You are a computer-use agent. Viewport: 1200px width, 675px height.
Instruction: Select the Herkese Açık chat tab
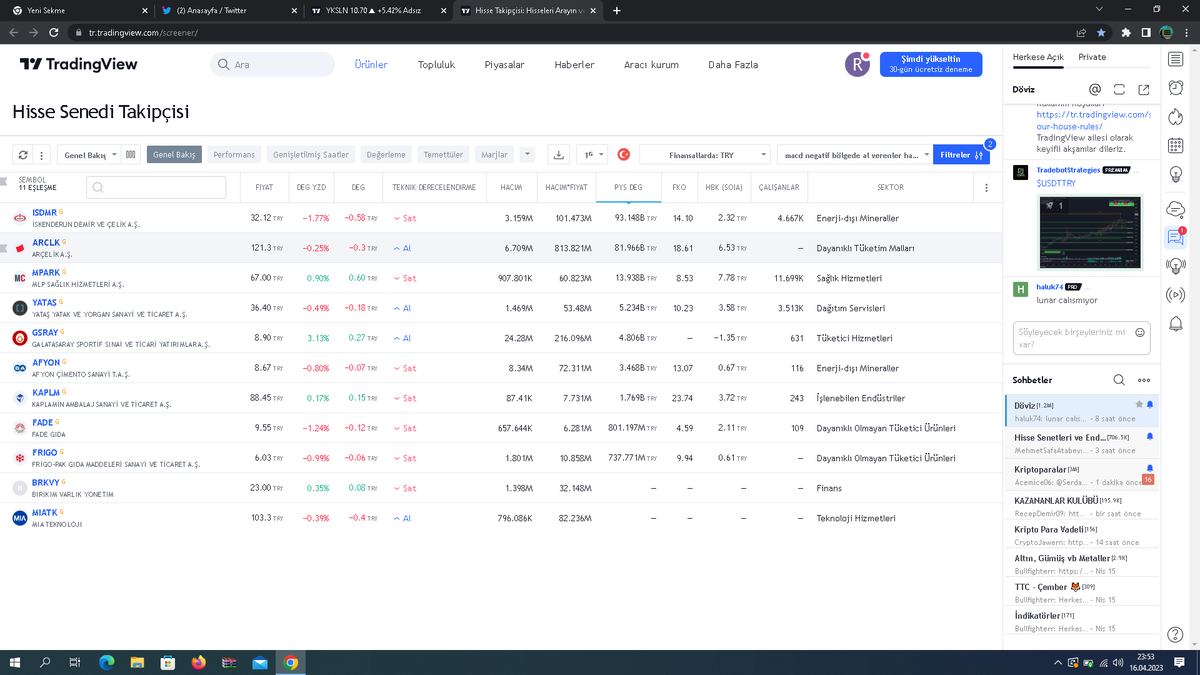pyautogui.click(x=1038, y=57)
